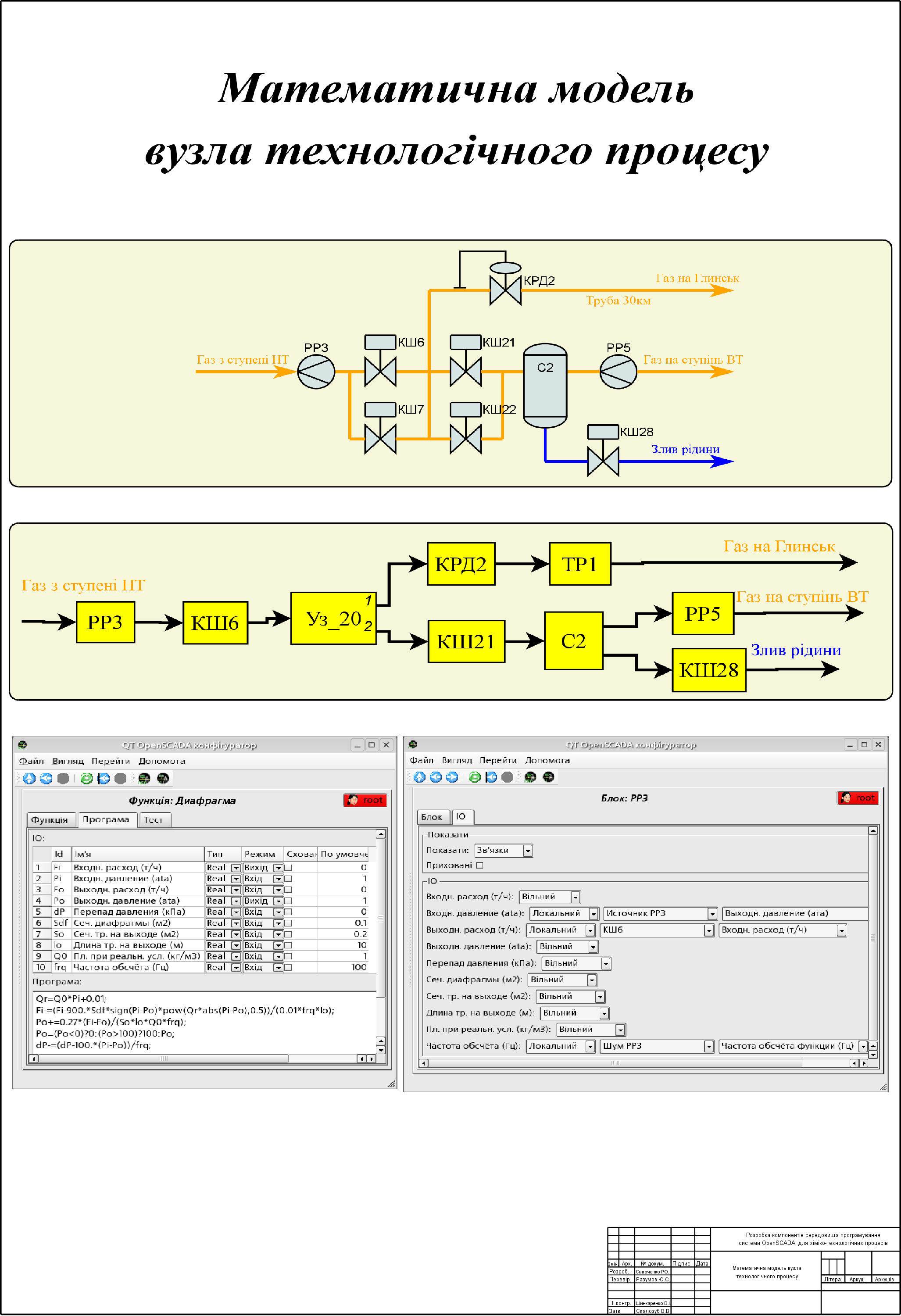Click blue Start-cycle icon in Блок РР3 toolbar
The image size is (901, 1316).
pyautogui.click(x=491, y=777)
